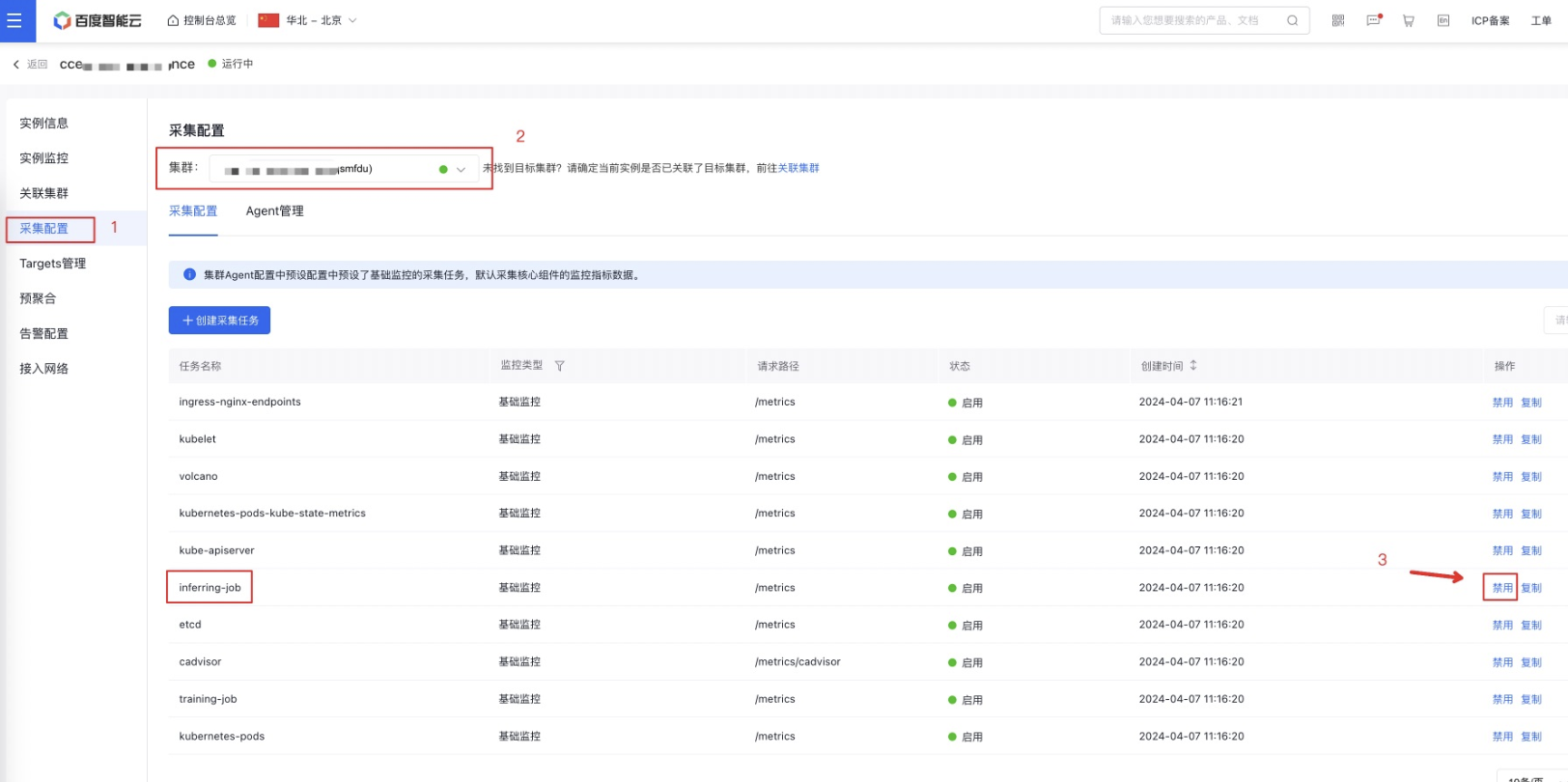The height and width of the screenshot is (782, 1568).
Task: Follow the 关联集群 hyperlink
Action: (x=798, y=168)
